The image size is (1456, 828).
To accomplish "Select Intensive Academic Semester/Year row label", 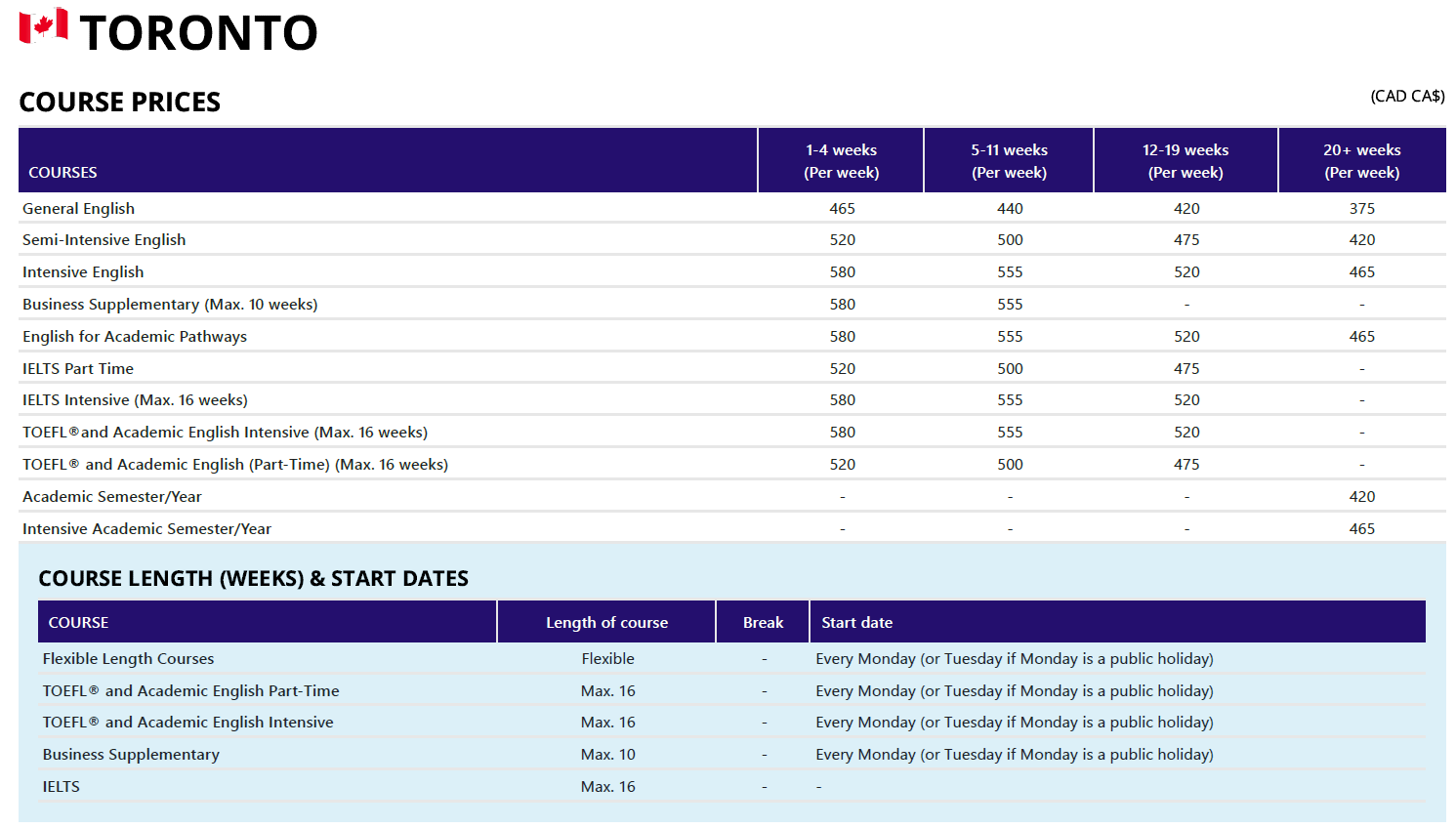I will (x=147, y=529).
